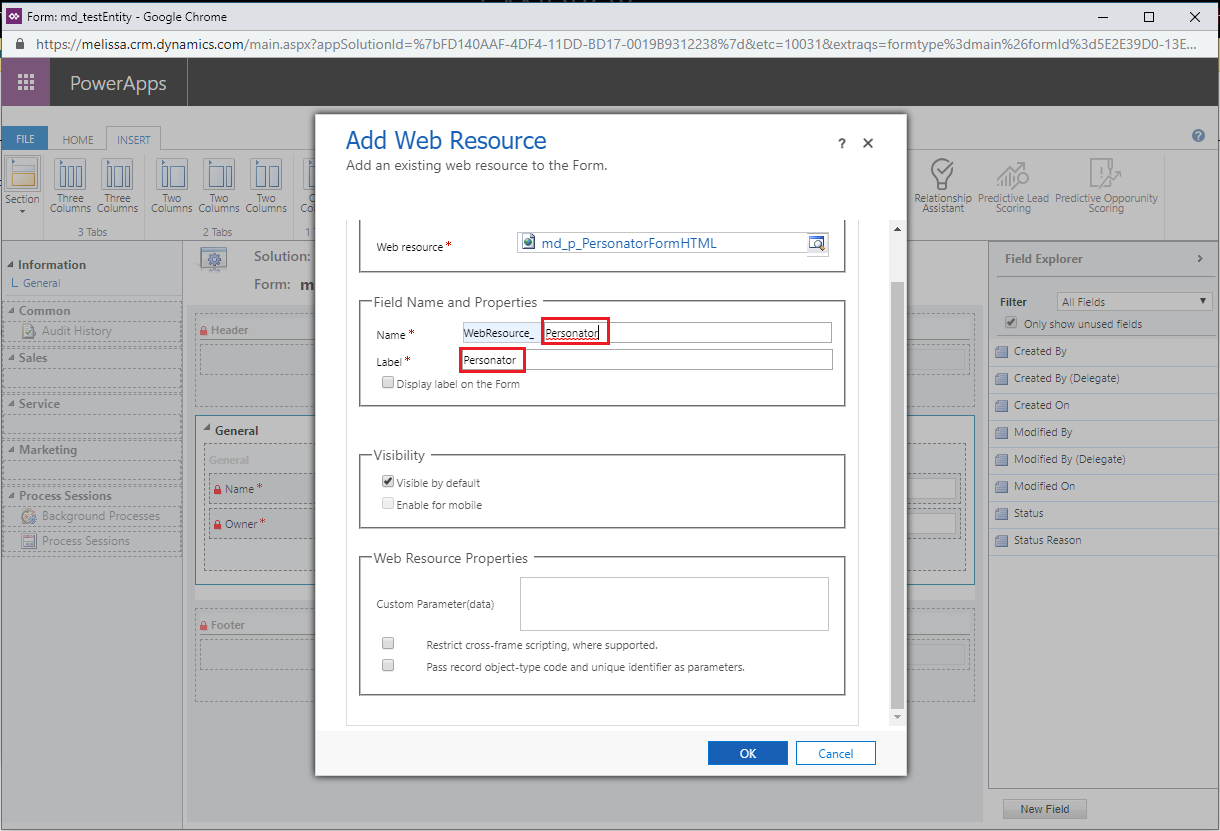Image resolution: width=1220 pixels, height=831 pixels.
Task: Click the Status Reason field icon
Action: tap(1003, 540)
